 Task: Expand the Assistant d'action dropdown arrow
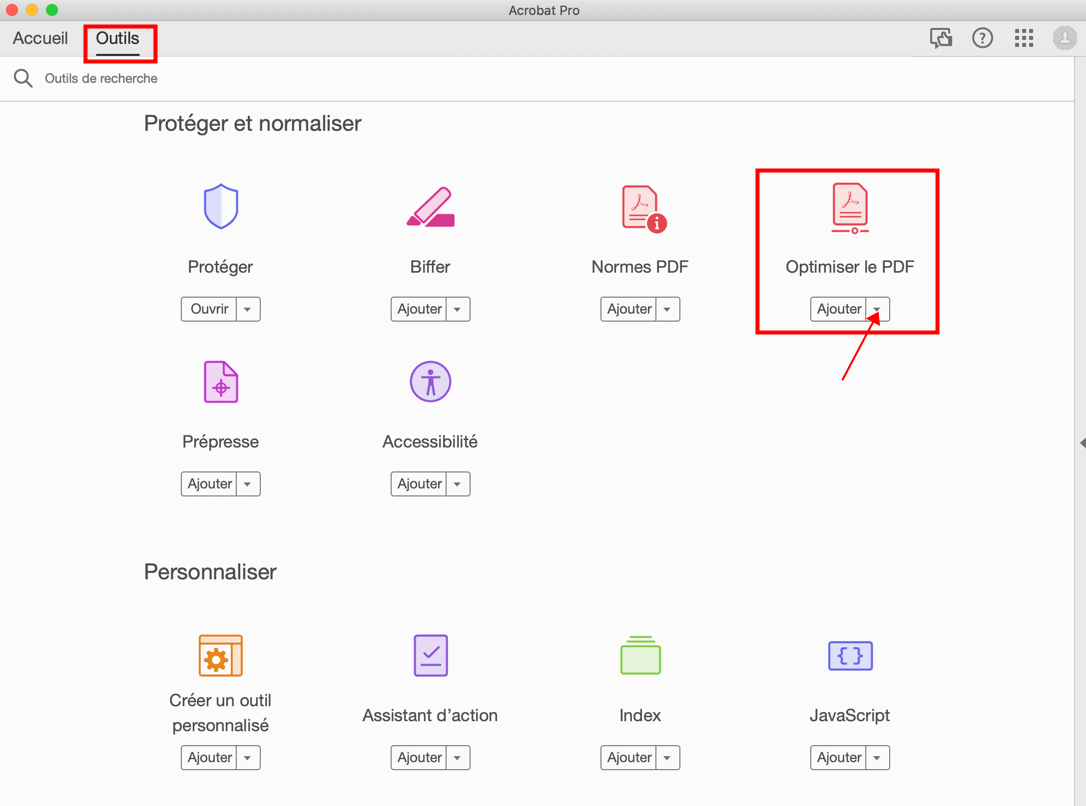[458, 758]
